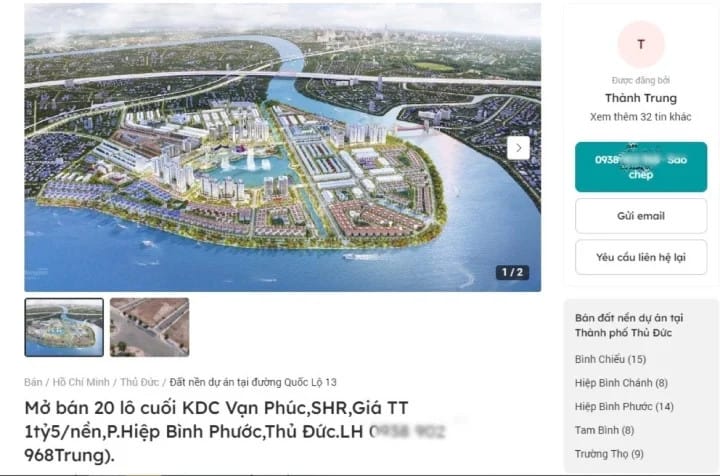This screenshot has width=720, height=476.
Task: Open the Thành Trung avatar circle
Action: [x=641, y=44]
